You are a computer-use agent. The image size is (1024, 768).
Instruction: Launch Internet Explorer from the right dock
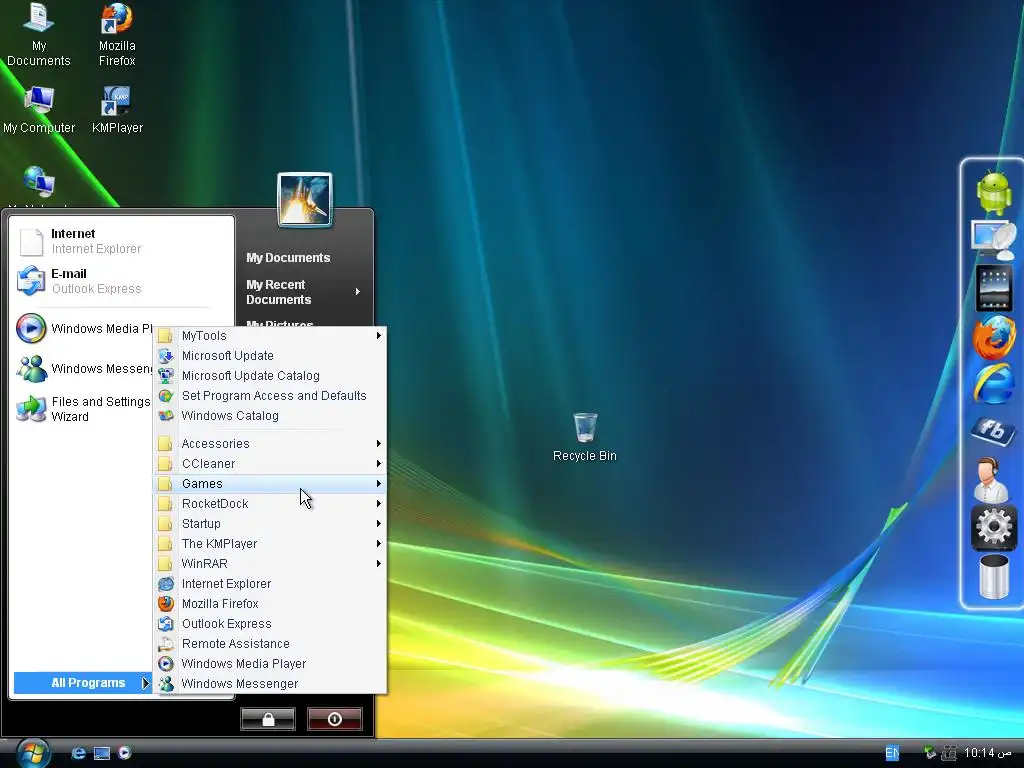click(x=994, y=383)
